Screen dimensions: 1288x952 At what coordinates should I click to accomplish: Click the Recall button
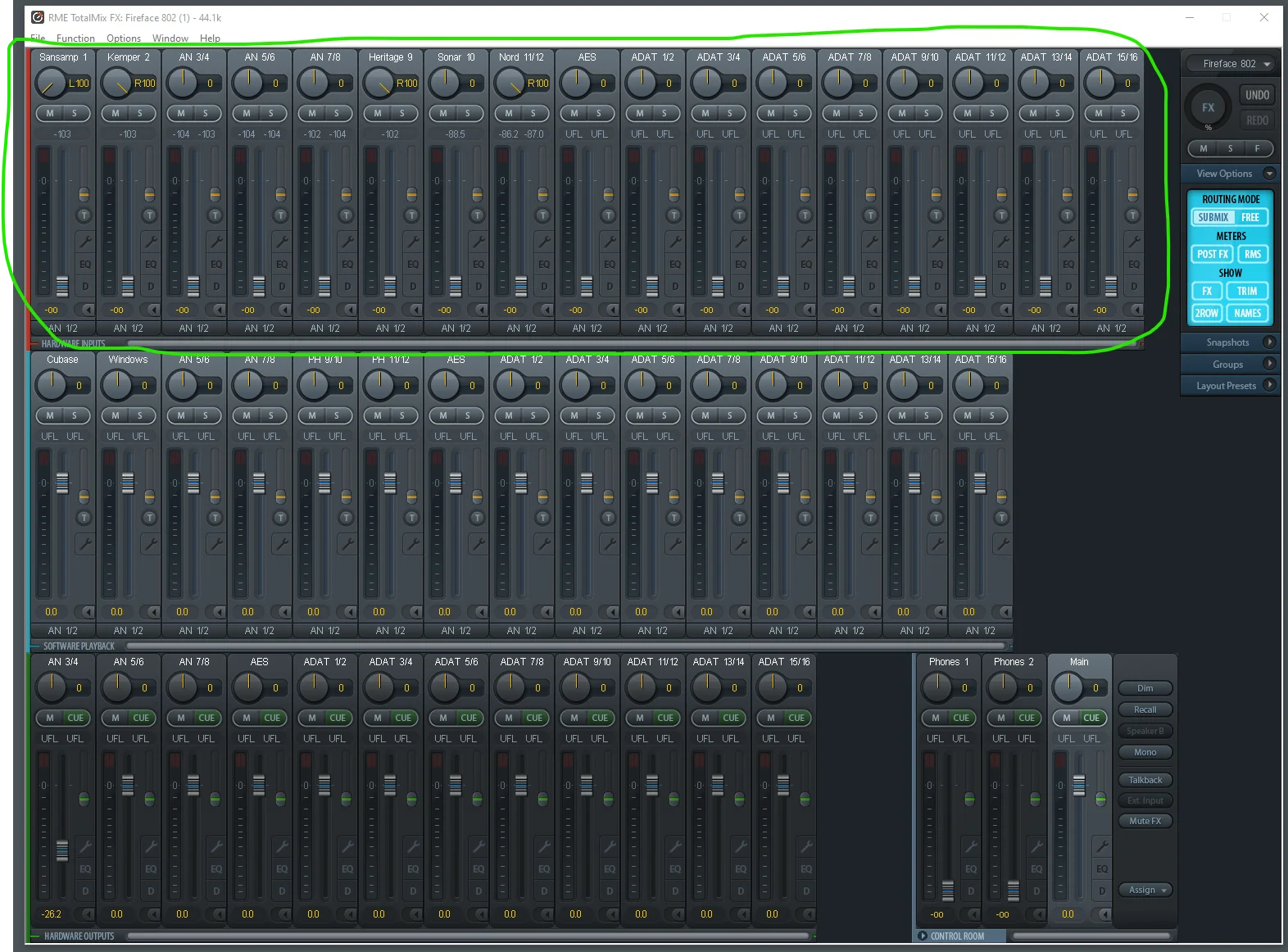pos(1145,709)
